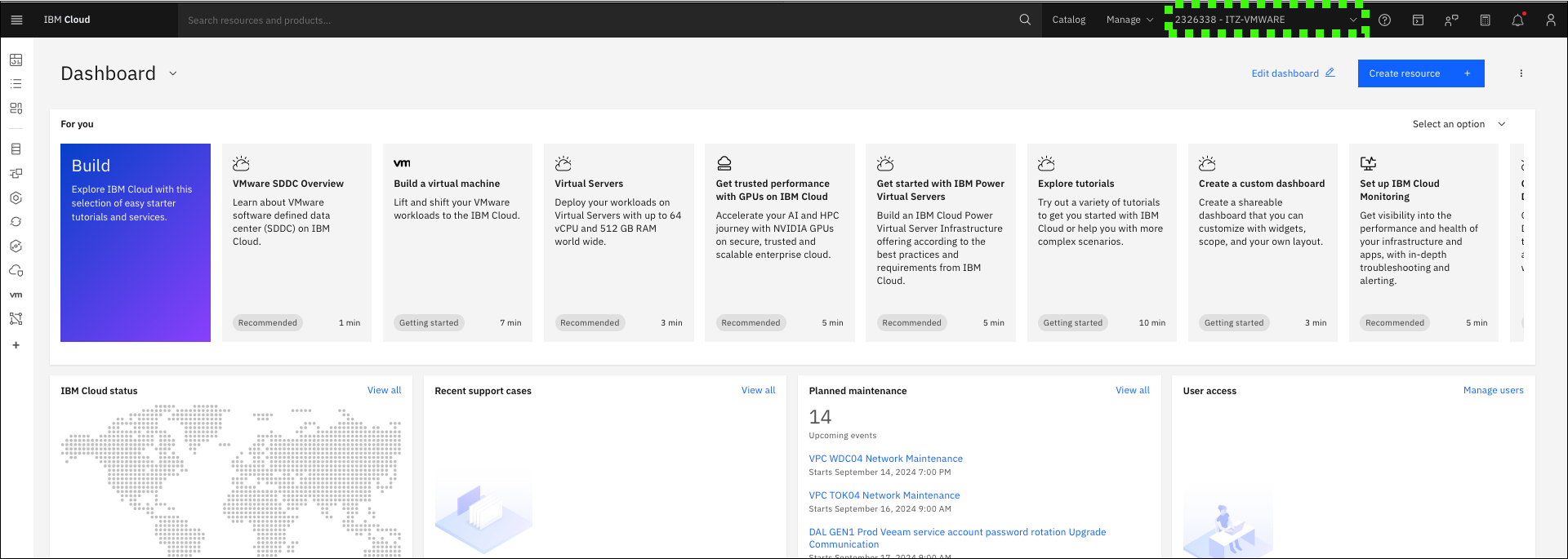Click the pencil icon beside Edit dashboard
Viewport: 1568px width, 559px height.
pos(1330,73)
